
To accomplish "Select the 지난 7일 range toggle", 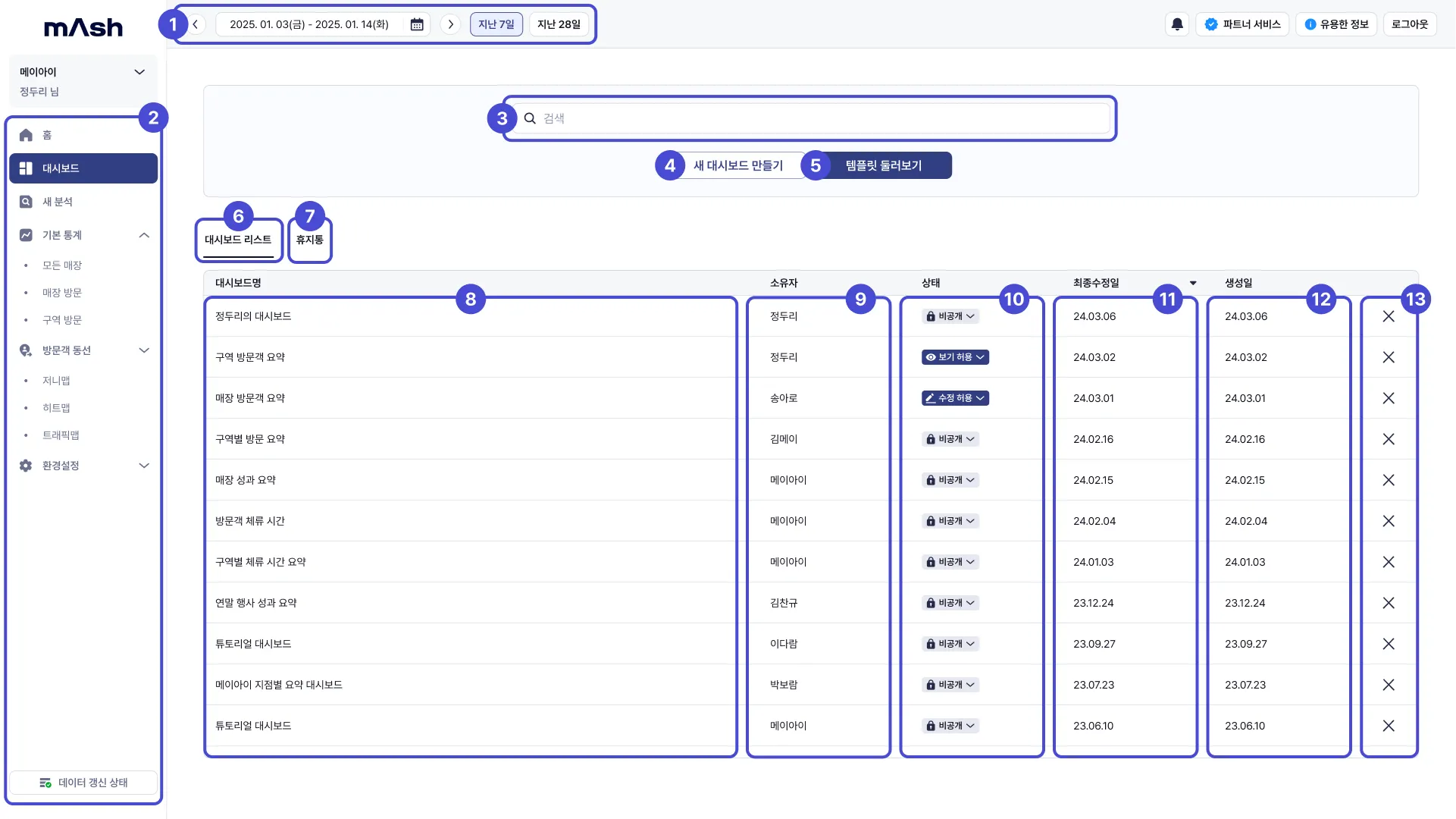I will click(x=496, y=24).
